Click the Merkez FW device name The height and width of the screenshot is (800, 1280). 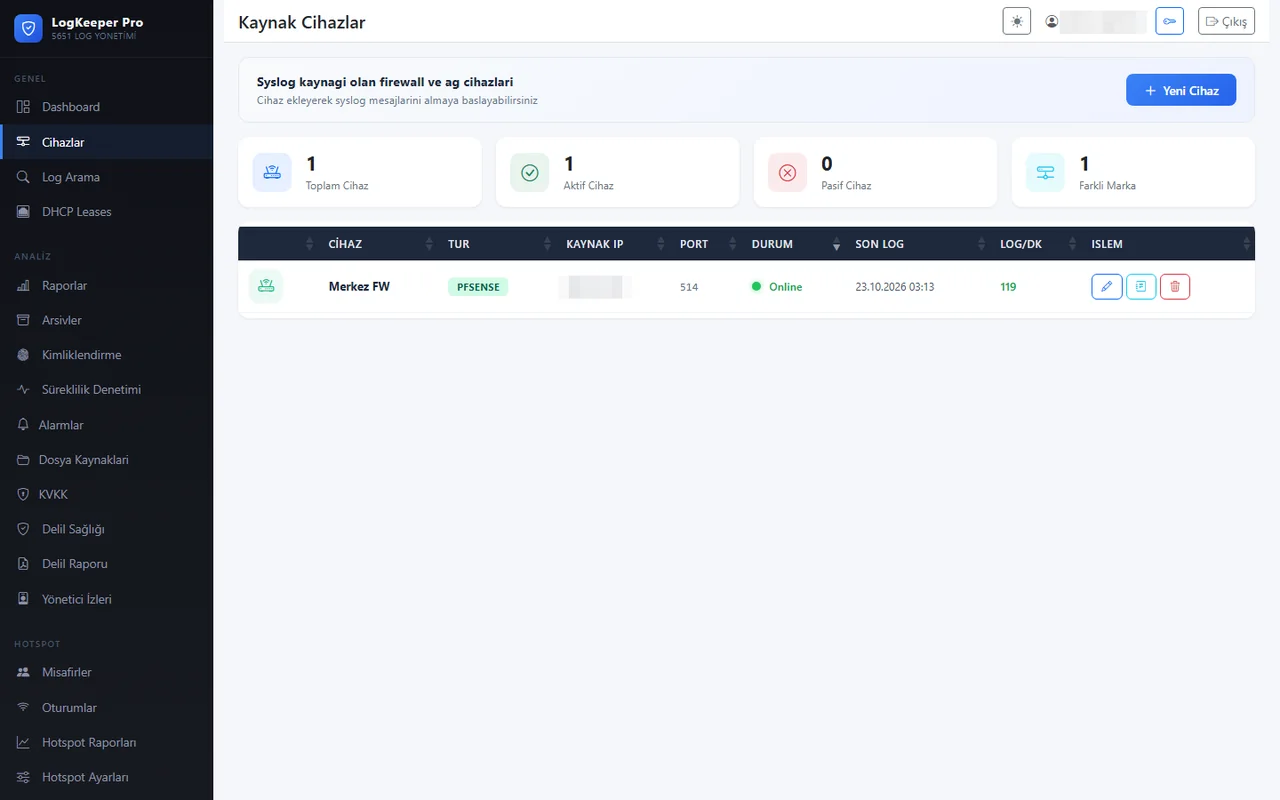click(x=359, y=287)
